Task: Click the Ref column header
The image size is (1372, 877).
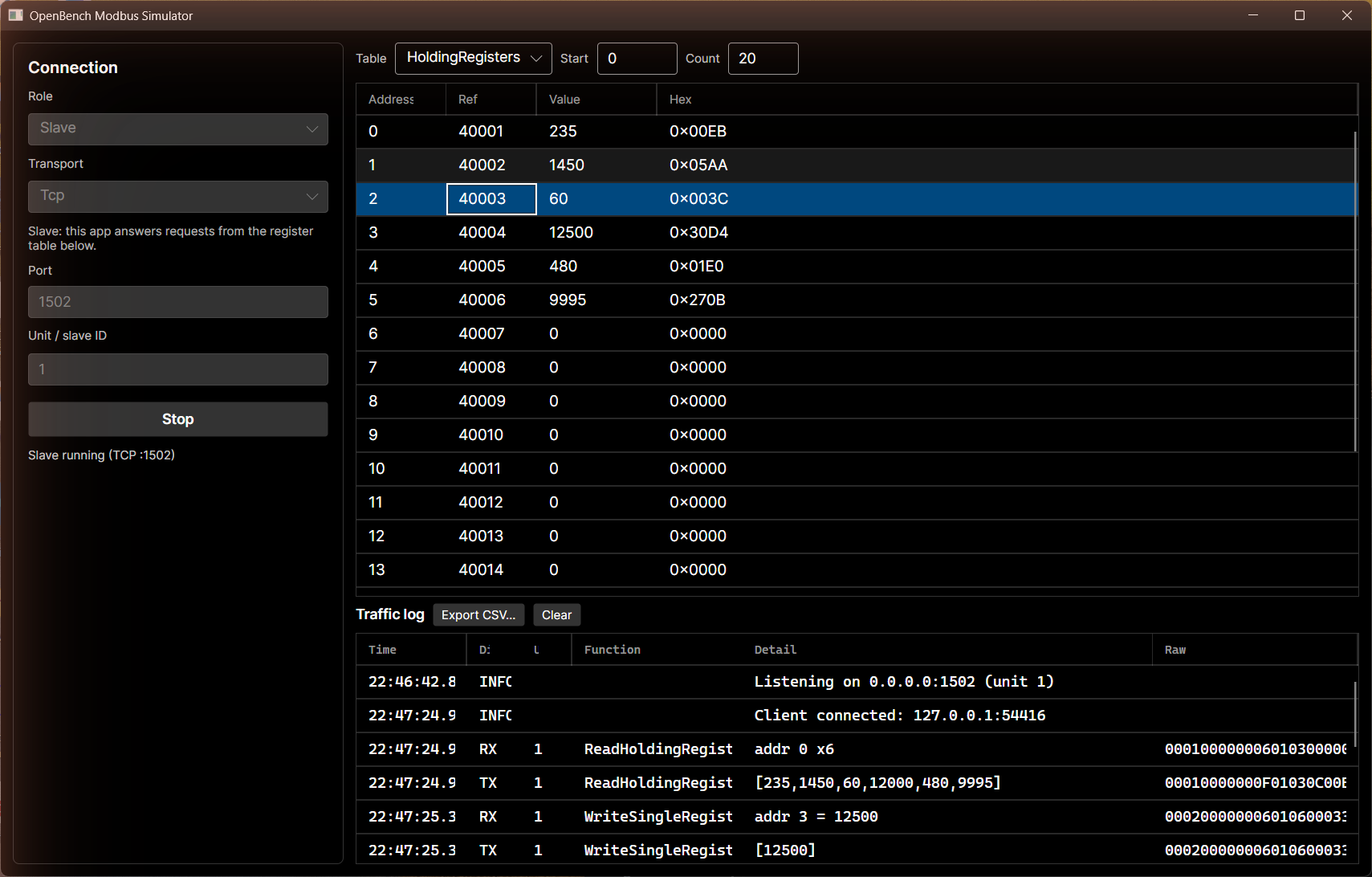Action: click(491, 100)
